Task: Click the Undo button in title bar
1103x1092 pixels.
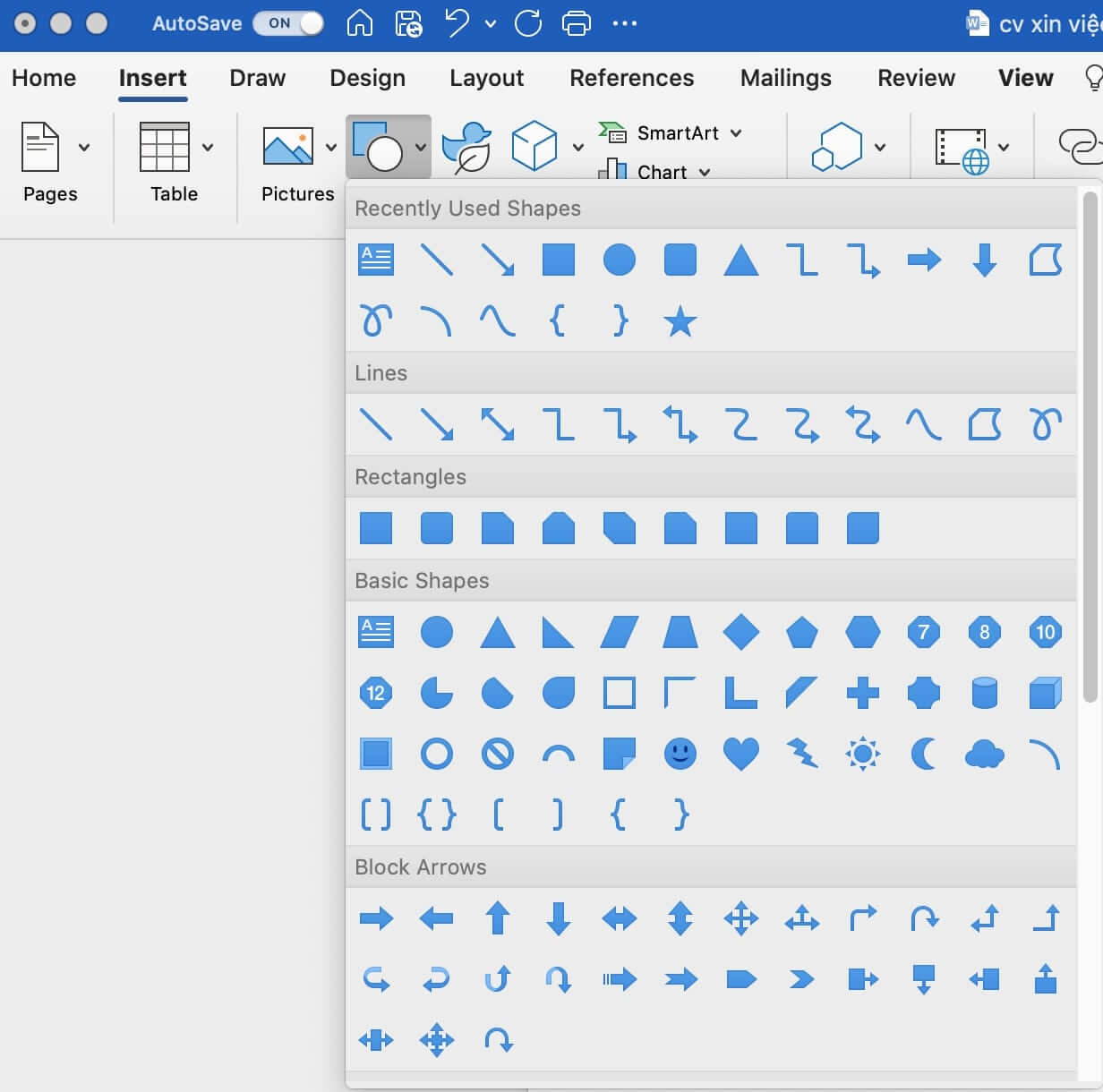Action: pos(457,23)
